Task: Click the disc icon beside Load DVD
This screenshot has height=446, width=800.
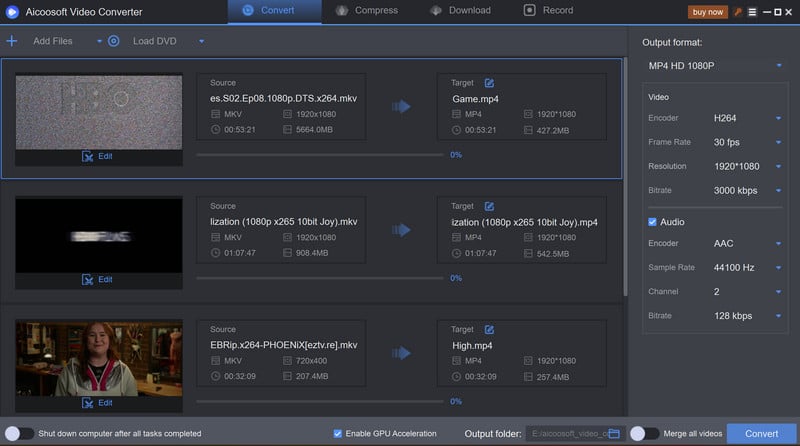Action: (113, 41)
